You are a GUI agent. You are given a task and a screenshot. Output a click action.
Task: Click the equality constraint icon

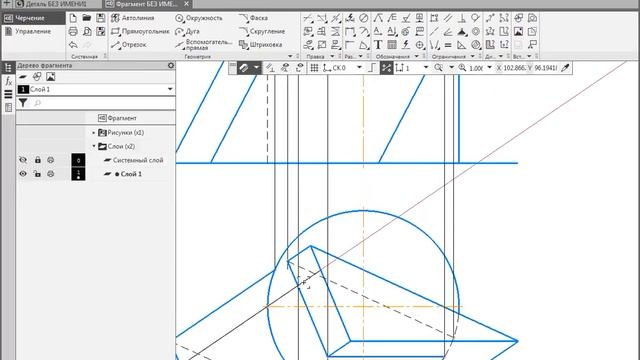tap(448, 45)
